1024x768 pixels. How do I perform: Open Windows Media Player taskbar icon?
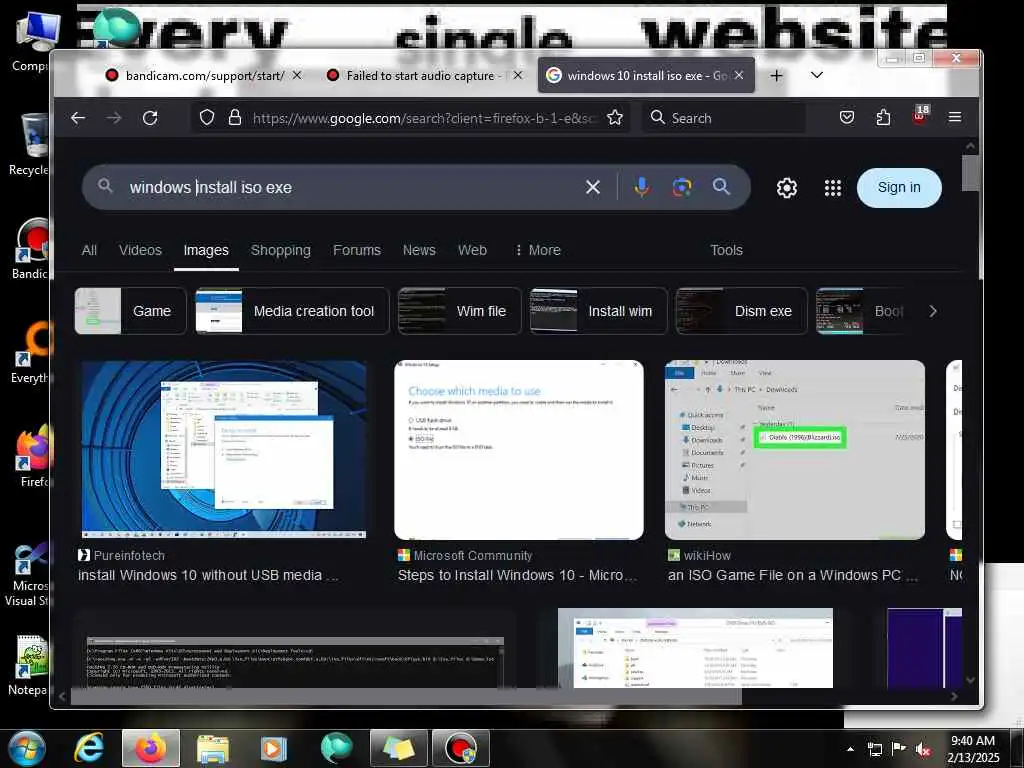pos(274,748)
